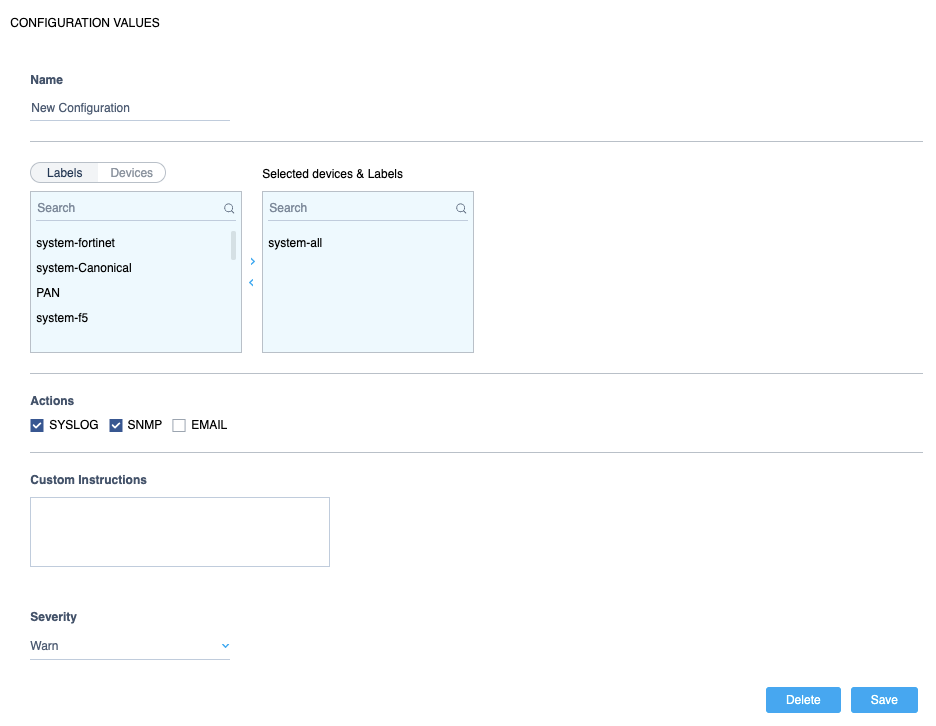Focus the Name input field
936x726 pixels.
130,108
